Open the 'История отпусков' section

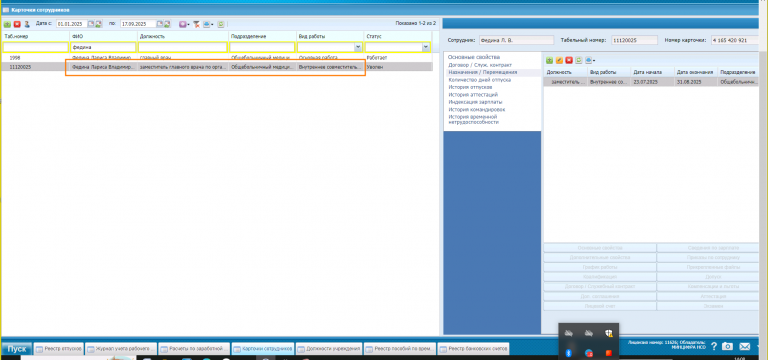click(x=470, y=87)
